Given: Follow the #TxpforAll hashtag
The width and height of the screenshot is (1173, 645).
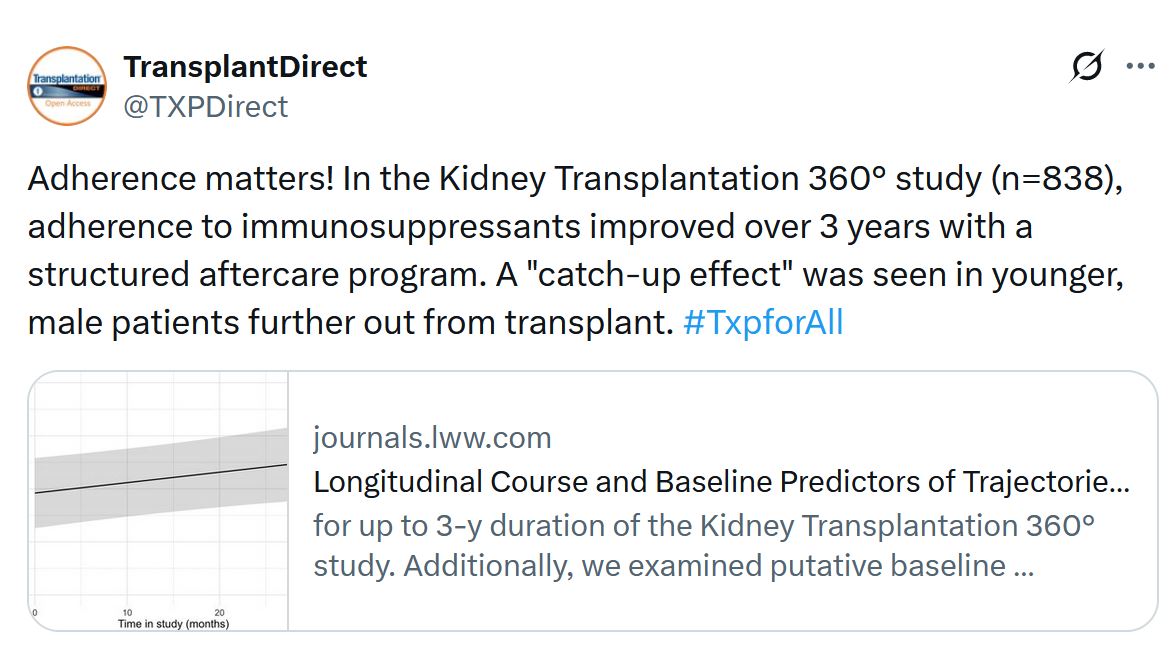Looking at the screenshot, I should (x=763, y=322).
